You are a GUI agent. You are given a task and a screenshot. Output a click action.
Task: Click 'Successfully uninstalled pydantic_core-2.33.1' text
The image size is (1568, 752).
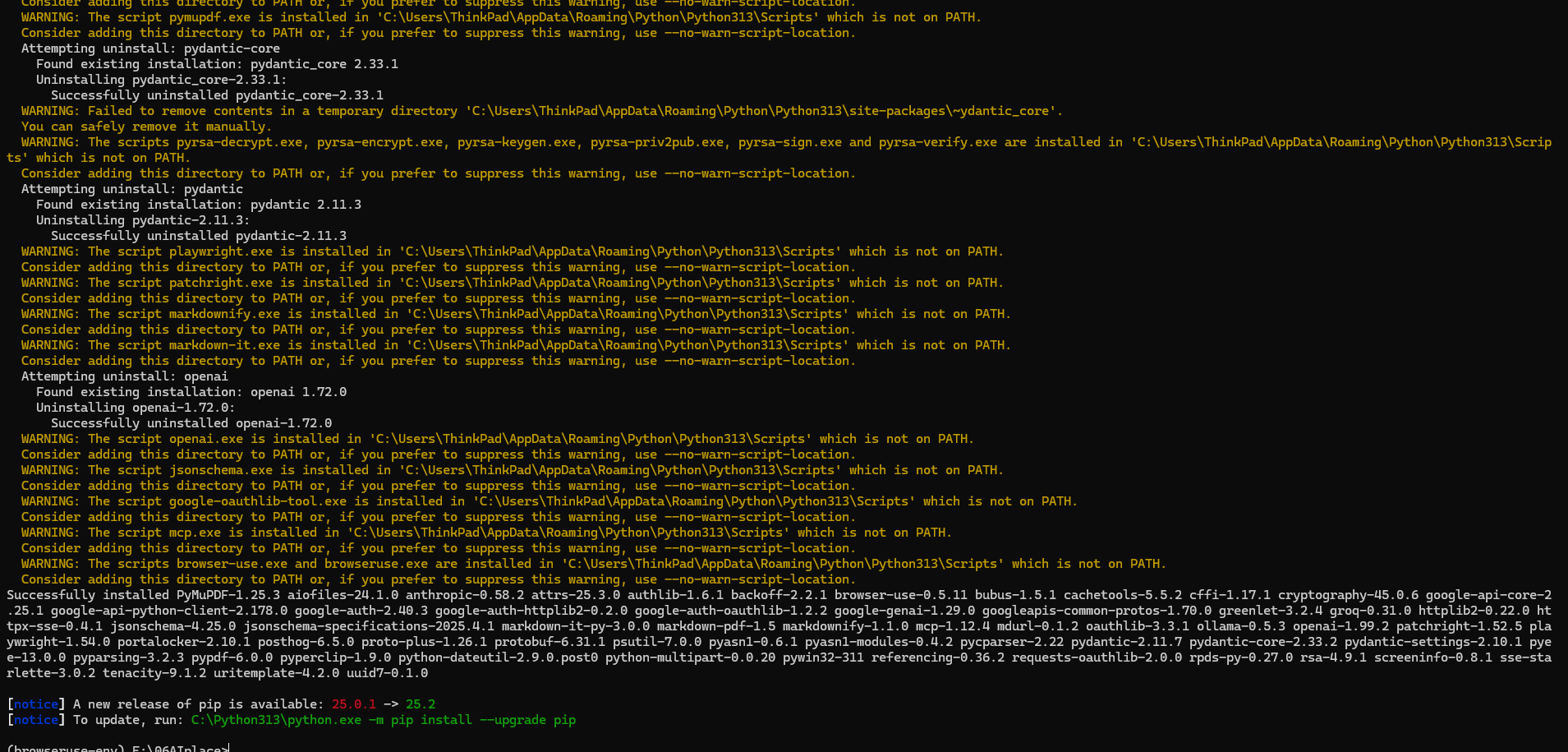coord(217,95)
